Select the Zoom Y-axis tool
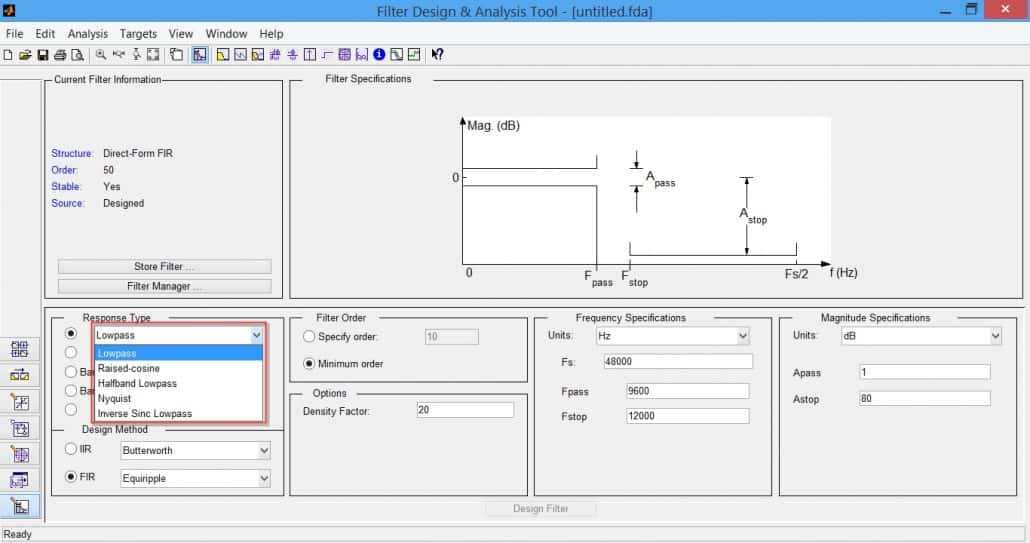The width and height of the screenshot is (1030, 543). (x=136, y=55)
